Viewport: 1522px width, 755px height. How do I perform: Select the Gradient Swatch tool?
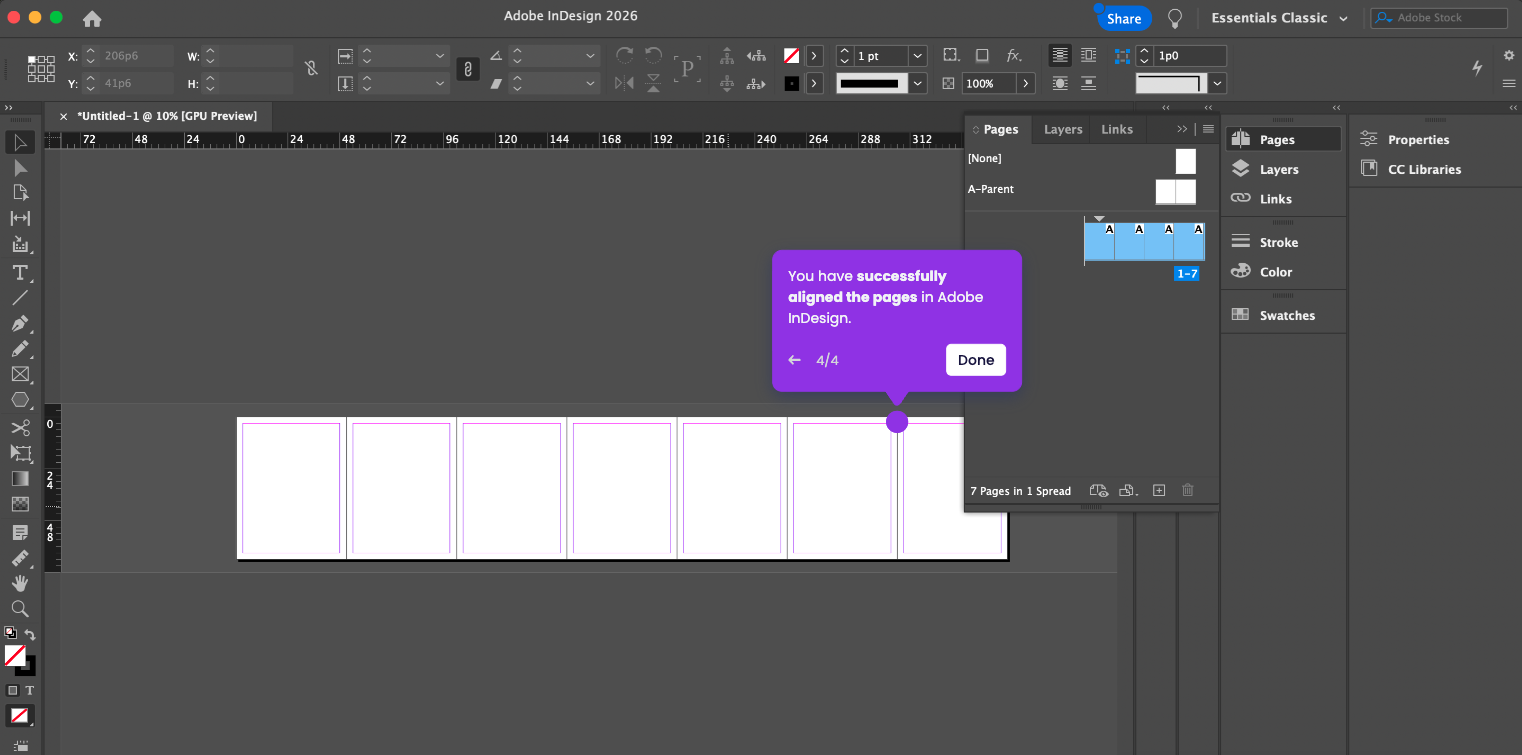[20, 479]
